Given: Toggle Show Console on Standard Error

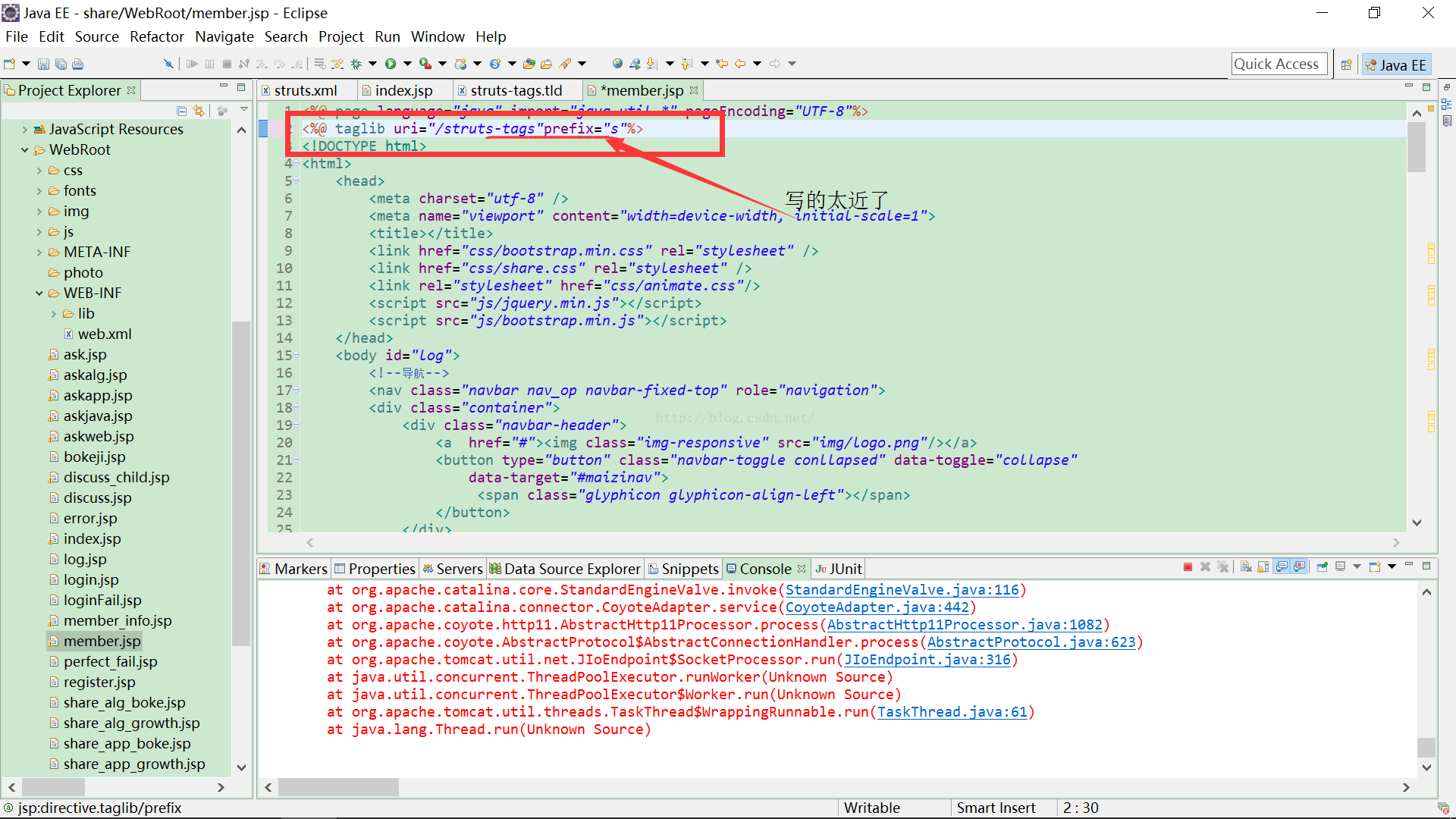Looking at the screenshot, I should (x=1299, y=566).
